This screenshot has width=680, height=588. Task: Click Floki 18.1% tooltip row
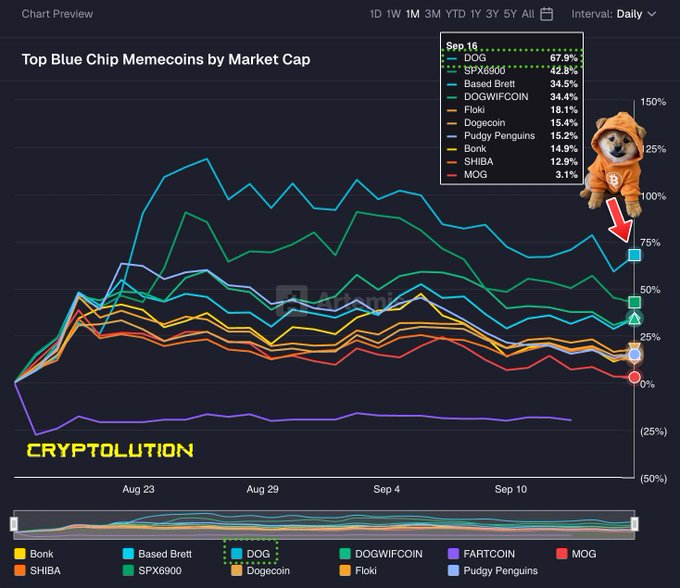pos(512,110)
